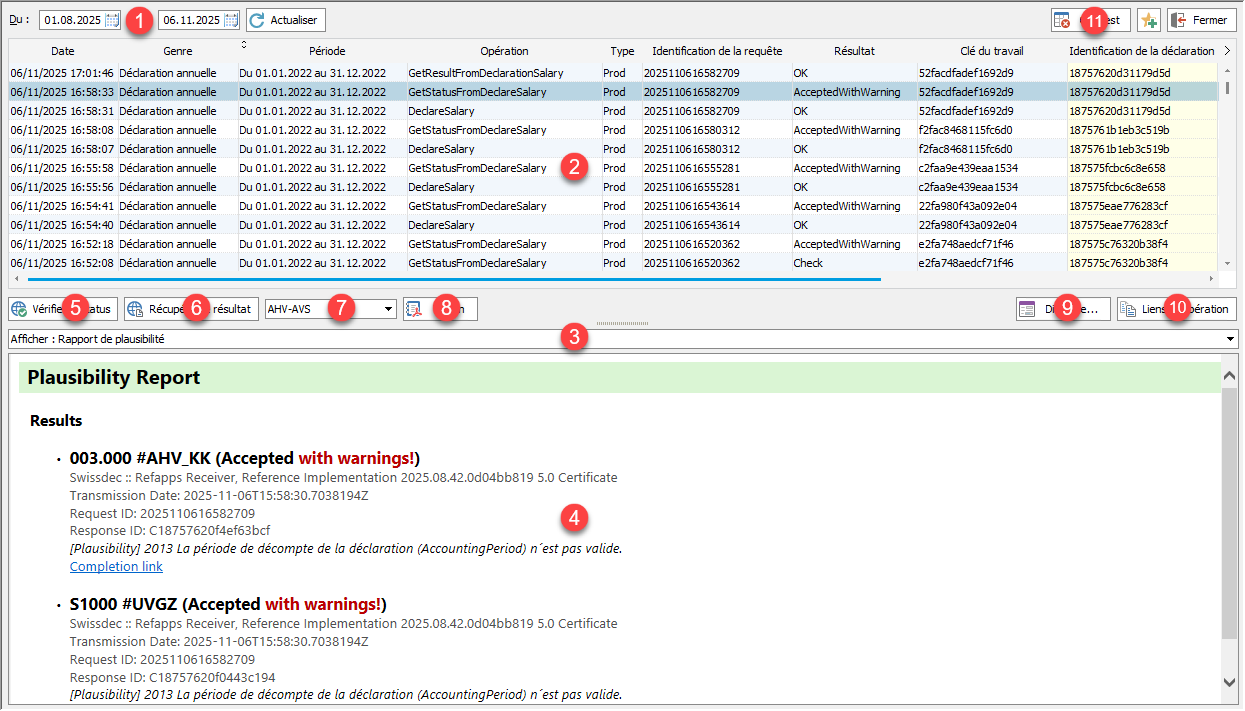
Task: Select the GetResultFromDeclarationSalary row
Action: click(485, 73)
